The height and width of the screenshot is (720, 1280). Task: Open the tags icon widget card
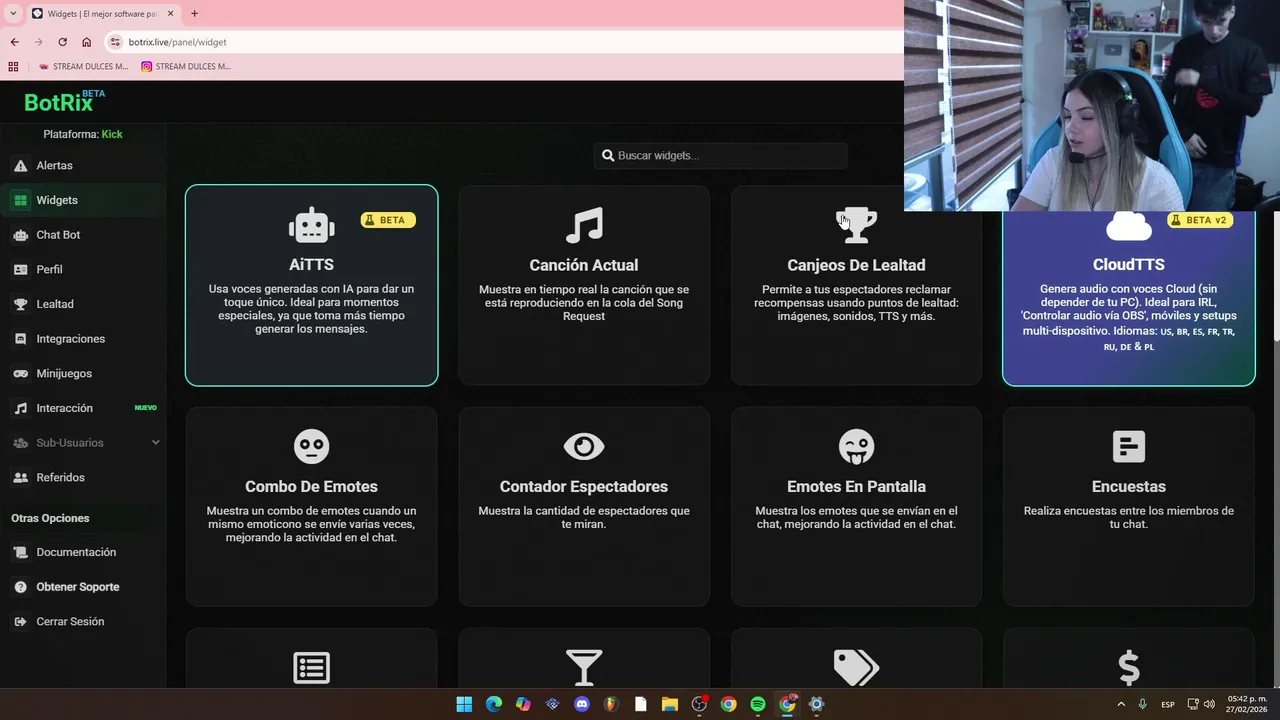(856, 667)
